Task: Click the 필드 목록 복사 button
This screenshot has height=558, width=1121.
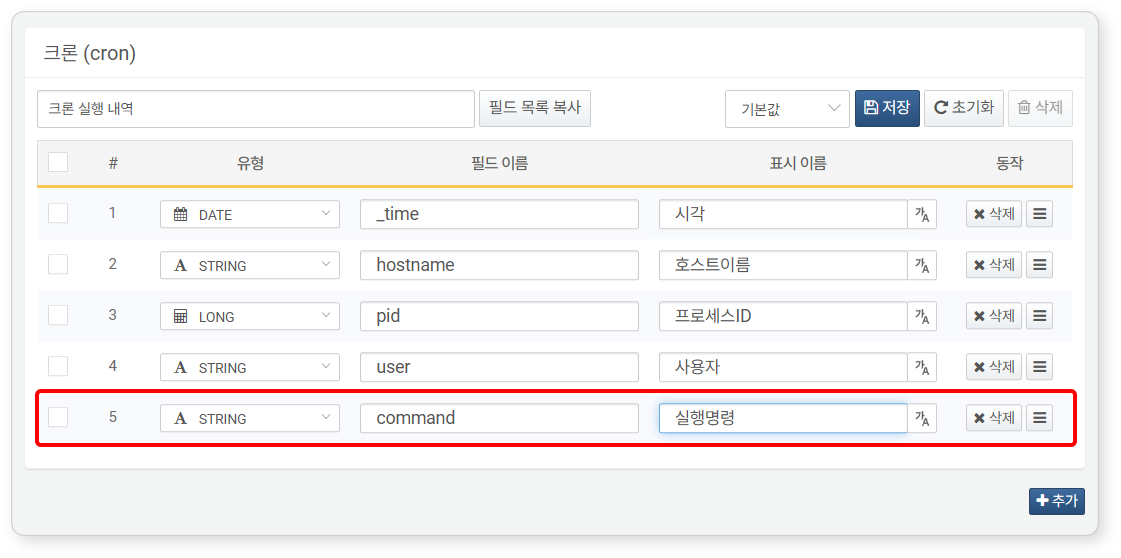Action: [535, 109]
